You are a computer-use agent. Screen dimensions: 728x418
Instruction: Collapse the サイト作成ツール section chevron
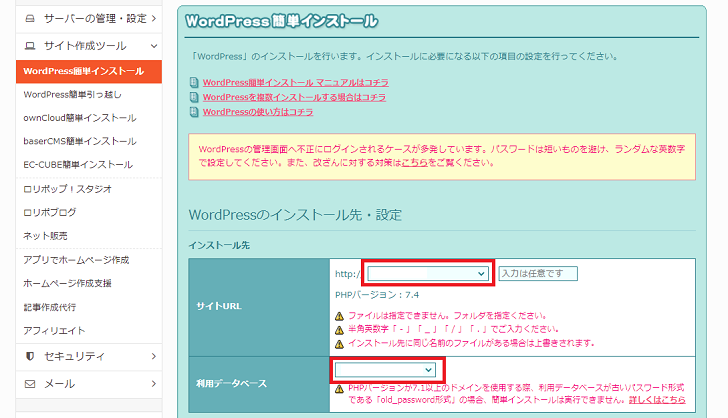154,46
